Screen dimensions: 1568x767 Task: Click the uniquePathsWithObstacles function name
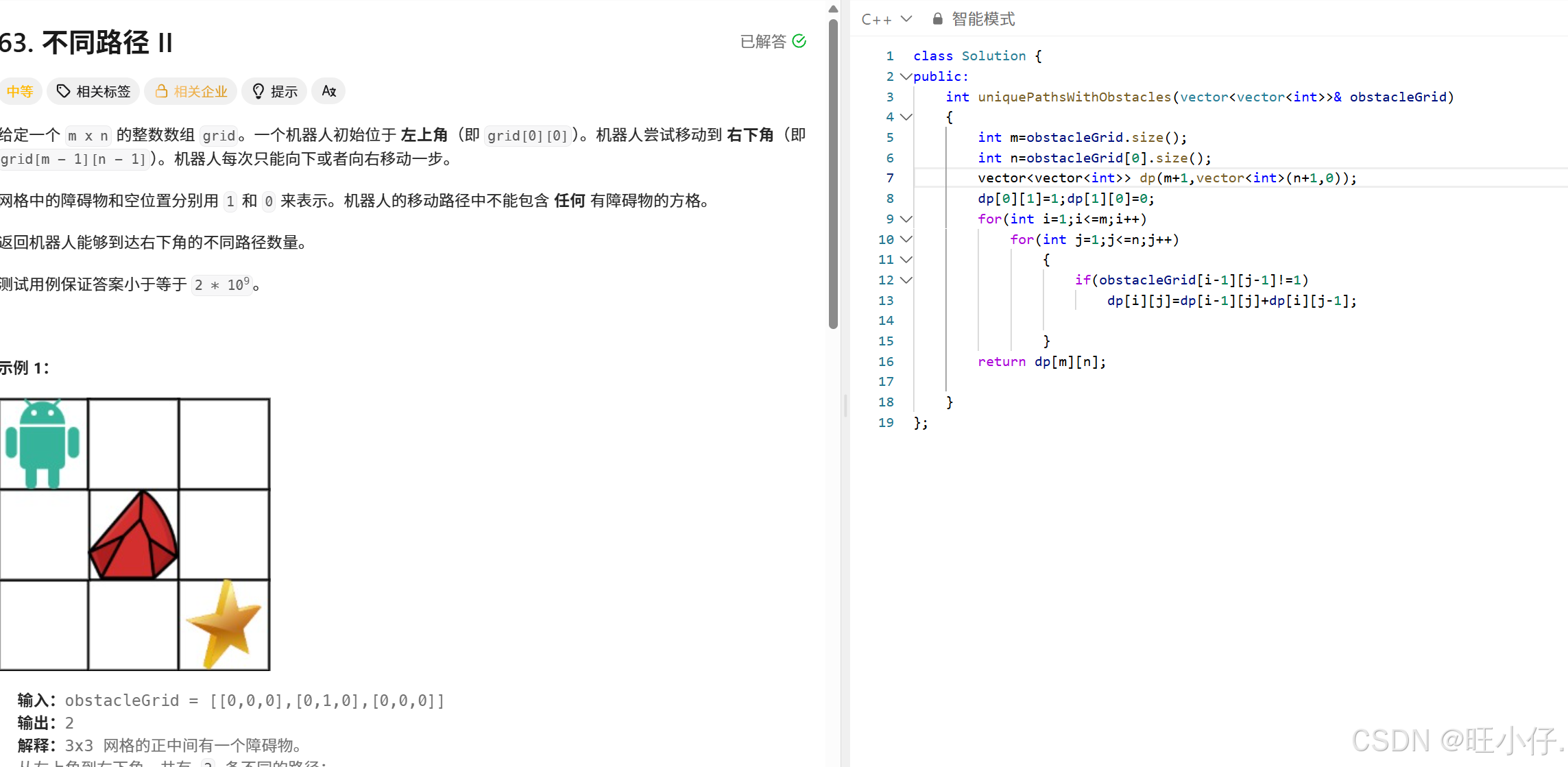tap(1074, 97)
